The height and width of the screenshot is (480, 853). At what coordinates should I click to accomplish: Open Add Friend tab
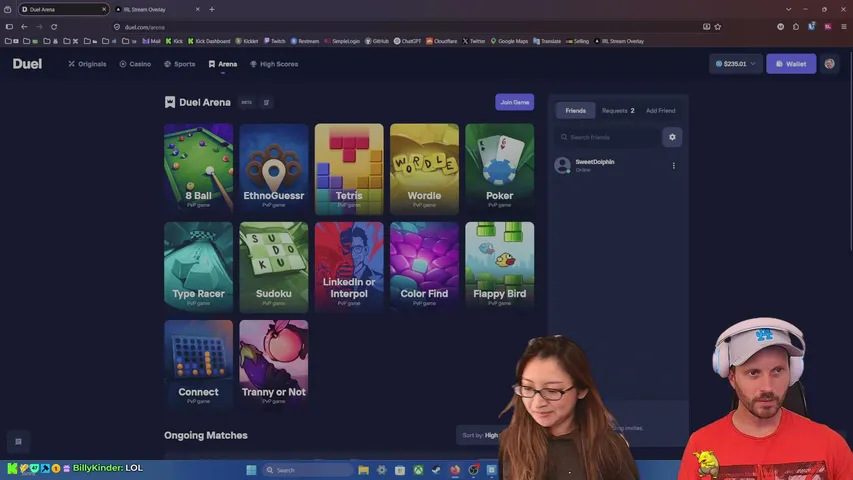(660, 110)
